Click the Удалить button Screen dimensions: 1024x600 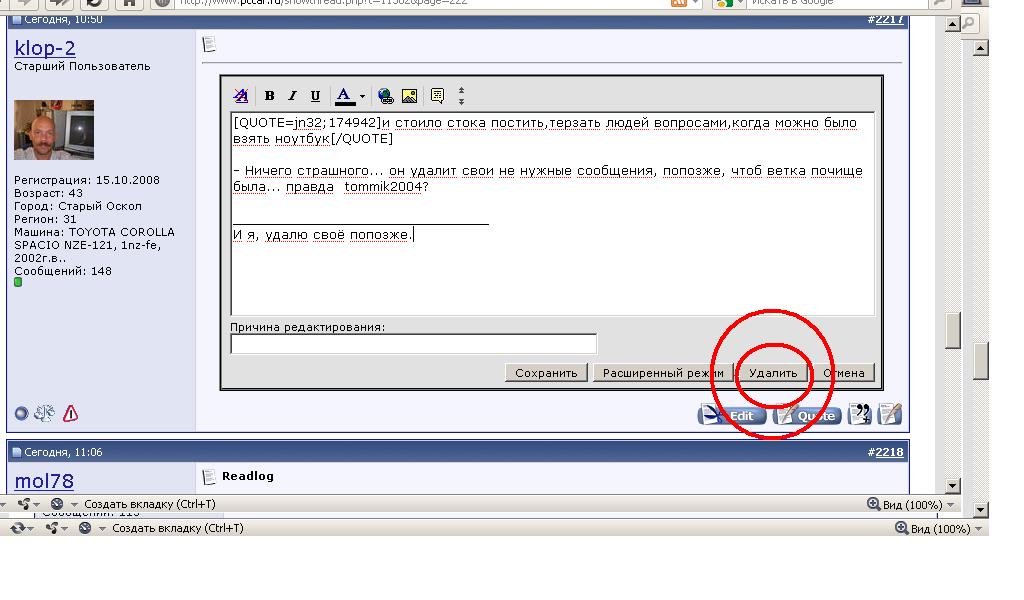point(773,373)
